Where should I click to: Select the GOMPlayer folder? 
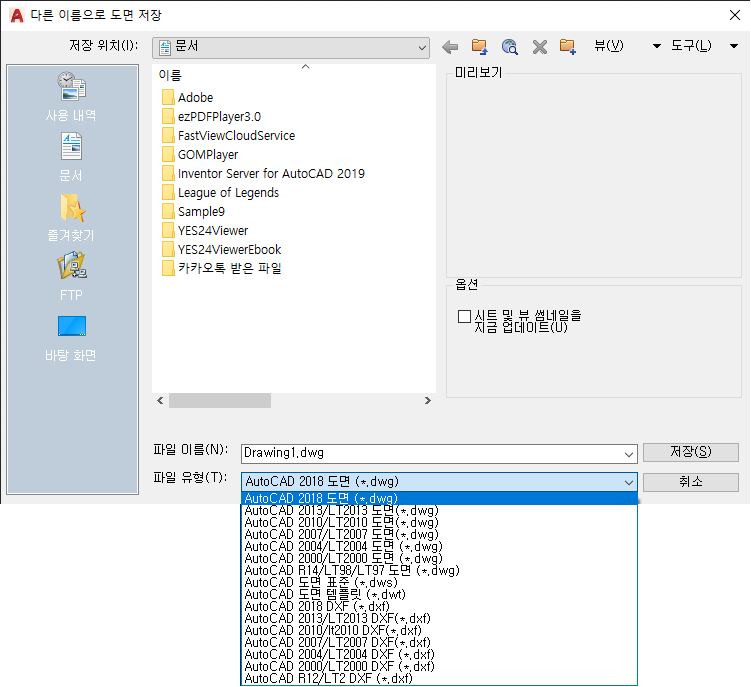[200, 154]
